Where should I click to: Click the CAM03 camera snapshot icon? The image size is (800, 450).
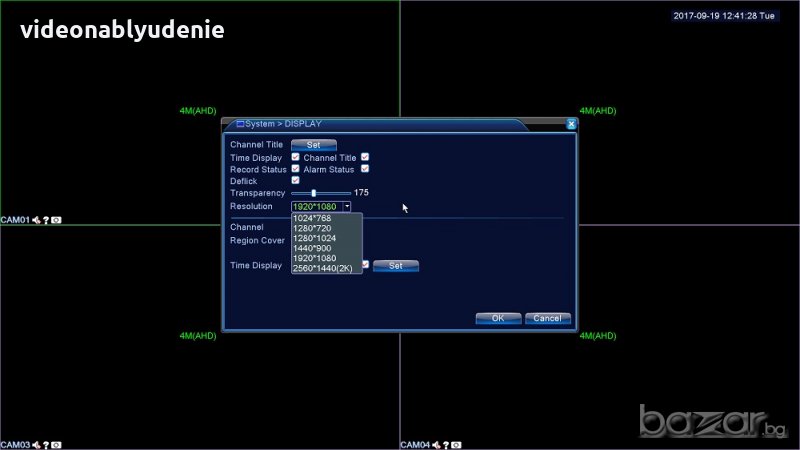pyautogui.click(x=56, y=444)
